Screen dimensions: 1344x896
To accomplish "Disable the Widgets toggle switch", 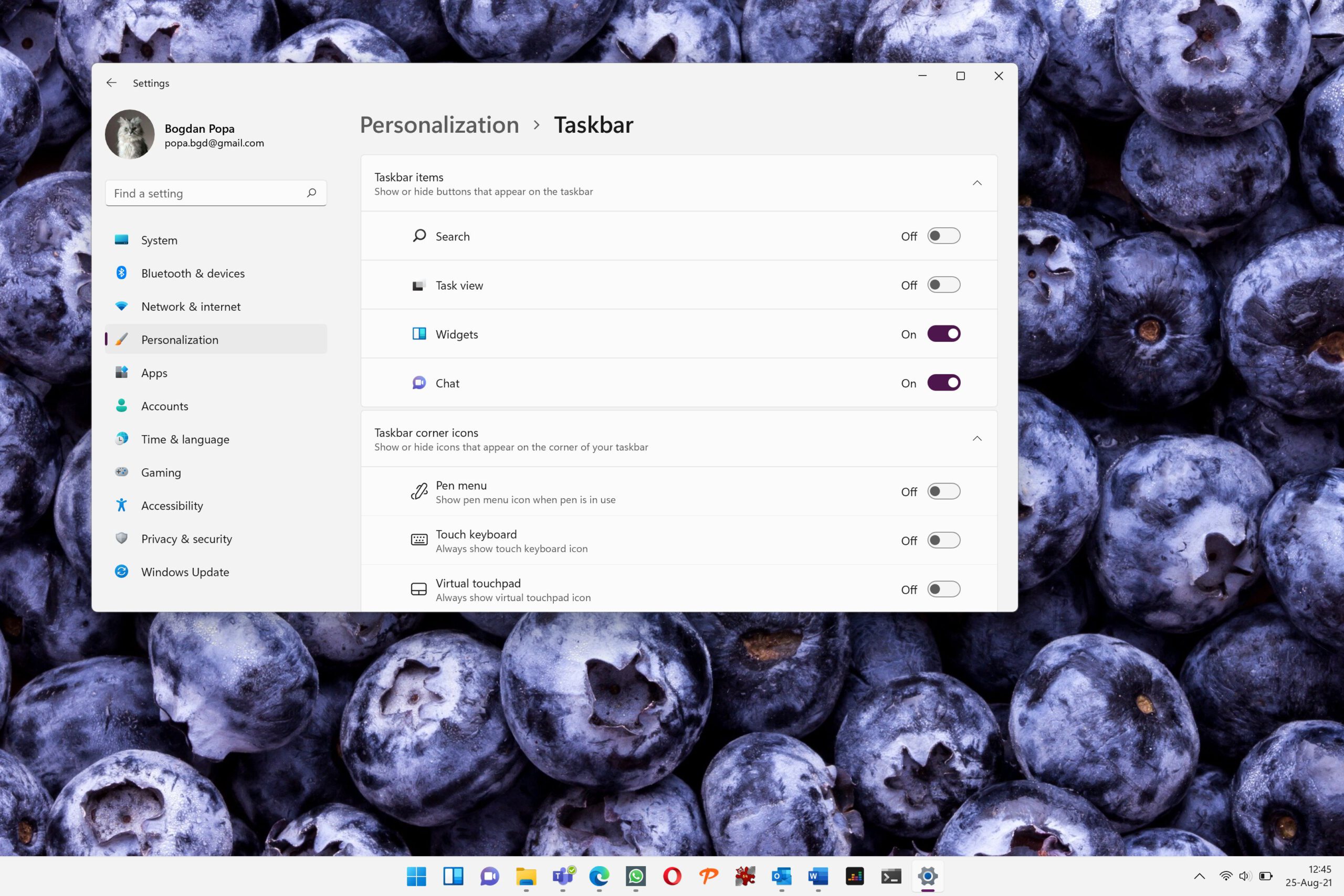I will (x=943, y=334).
